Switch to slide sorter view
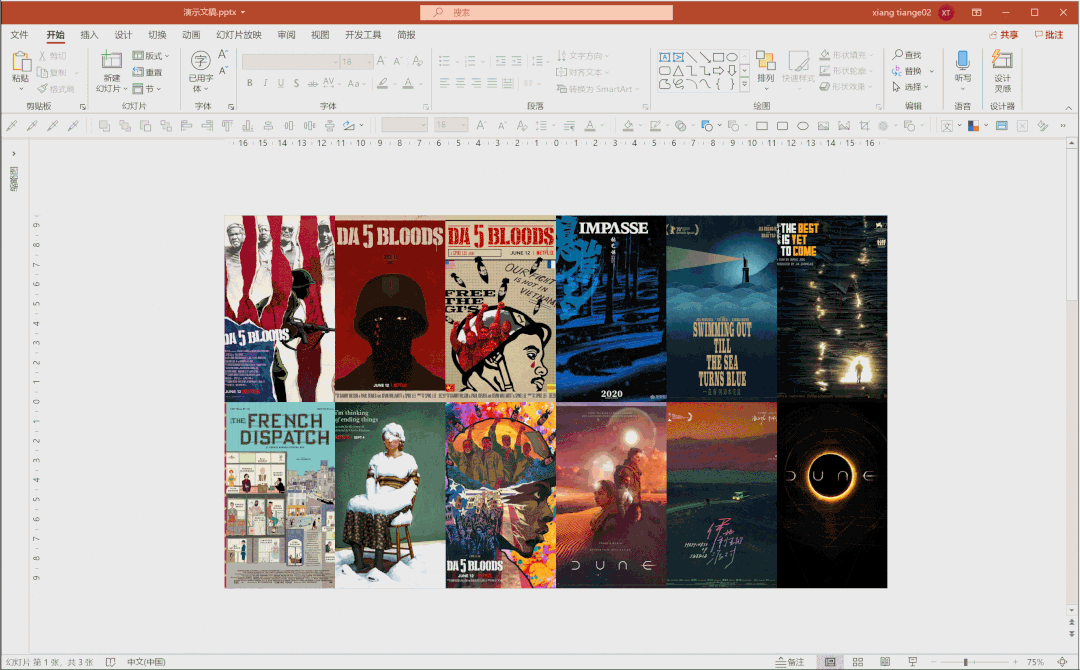The width and height of the screenshot is (1080, 670). (x=857, y=662)
